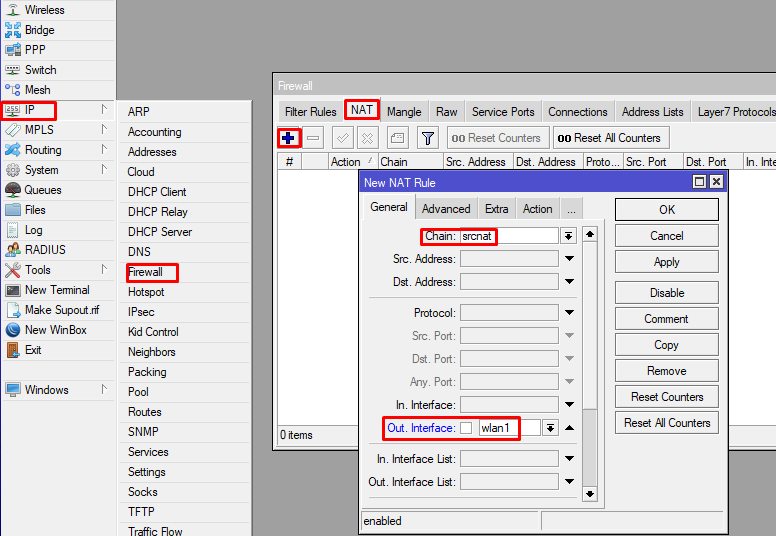Click the Disable button in the dialog
Image resolution: width=776 pixels, height=536 pixels.
[667, 293]
